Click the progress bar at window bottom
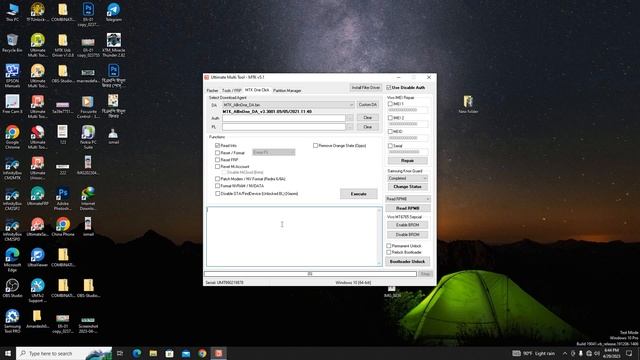Image resolution: width=640 pixels, height=360 pixels. tap(310, 274)
